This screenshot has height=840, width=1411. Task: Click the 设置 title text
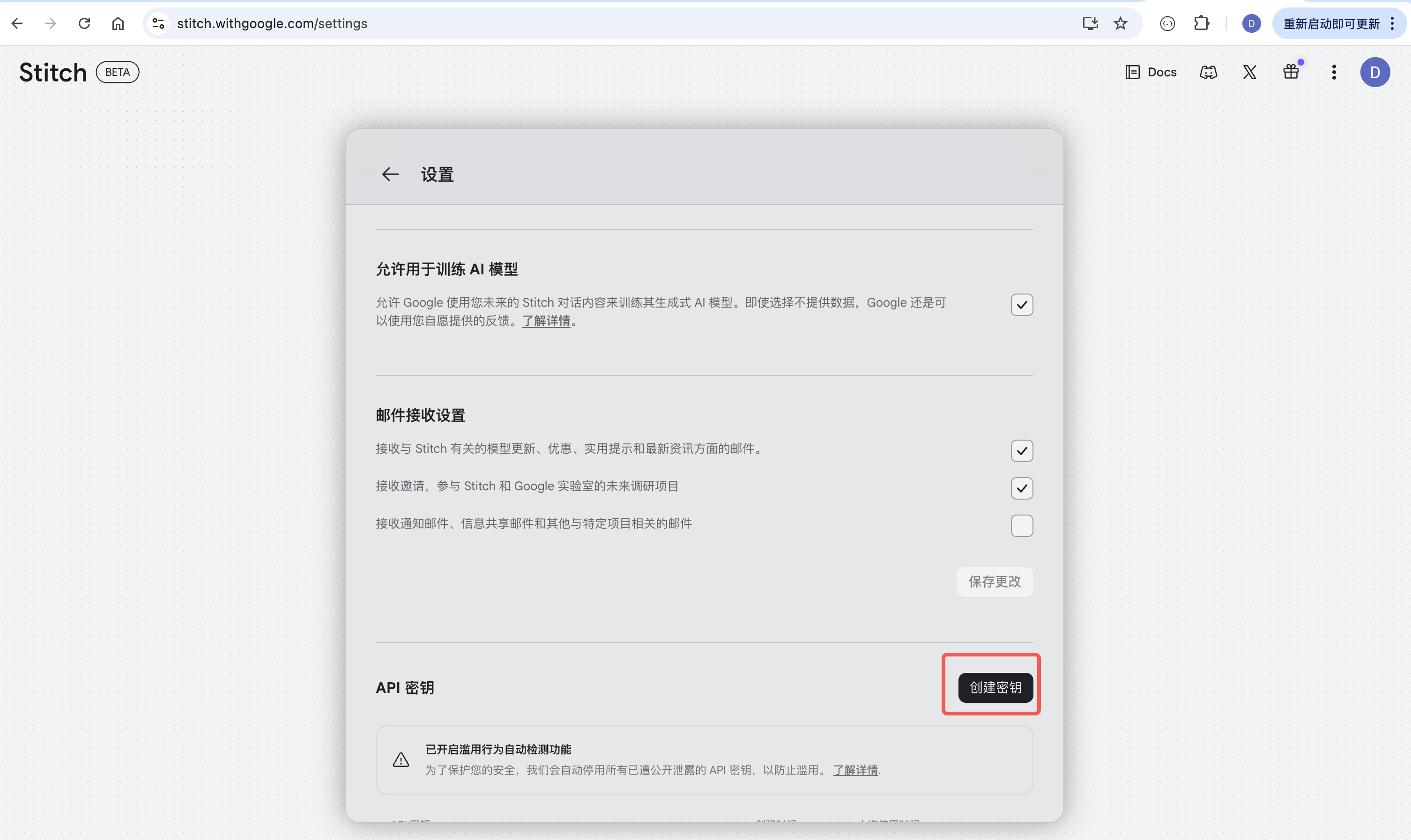tap(437, 174)
